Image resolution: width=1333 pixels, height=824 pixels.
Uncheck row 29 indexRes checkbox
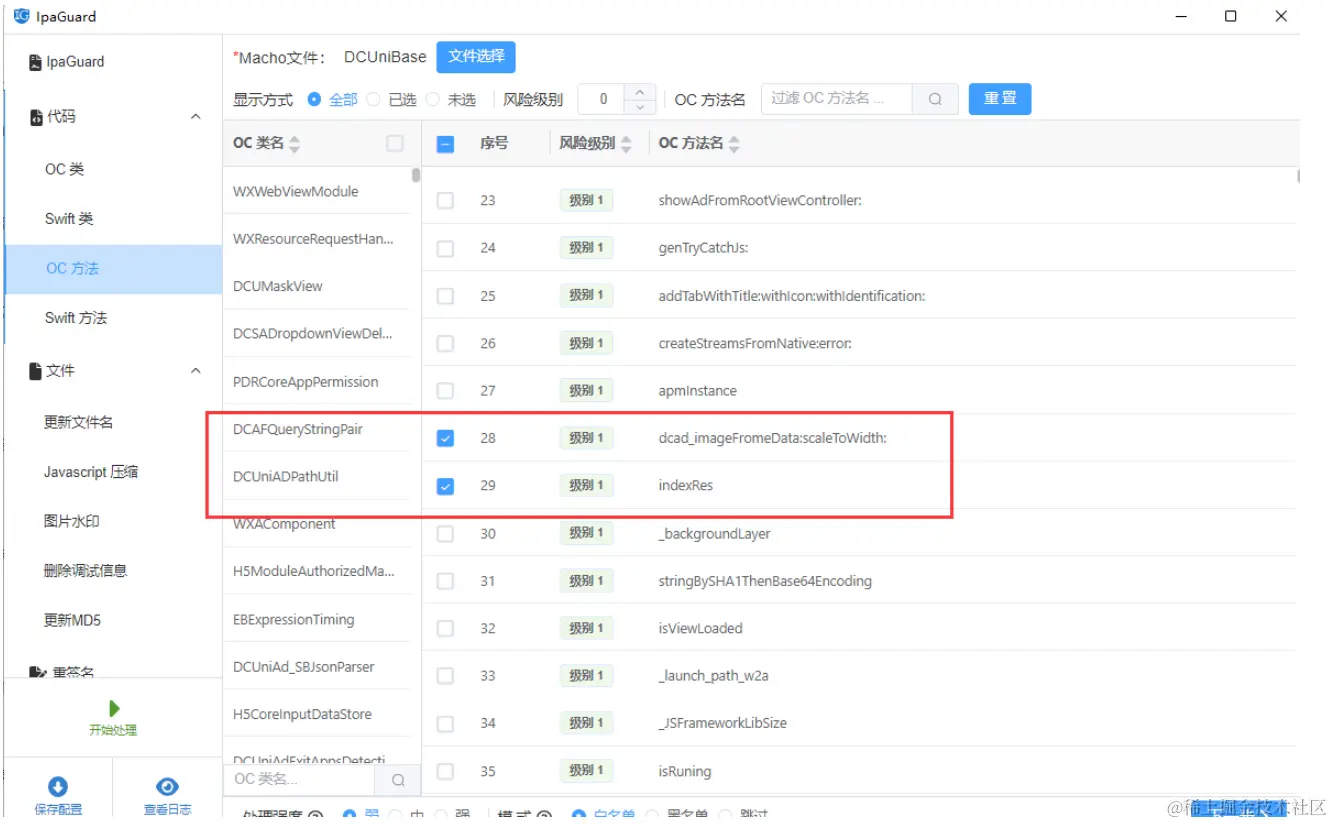446,486
